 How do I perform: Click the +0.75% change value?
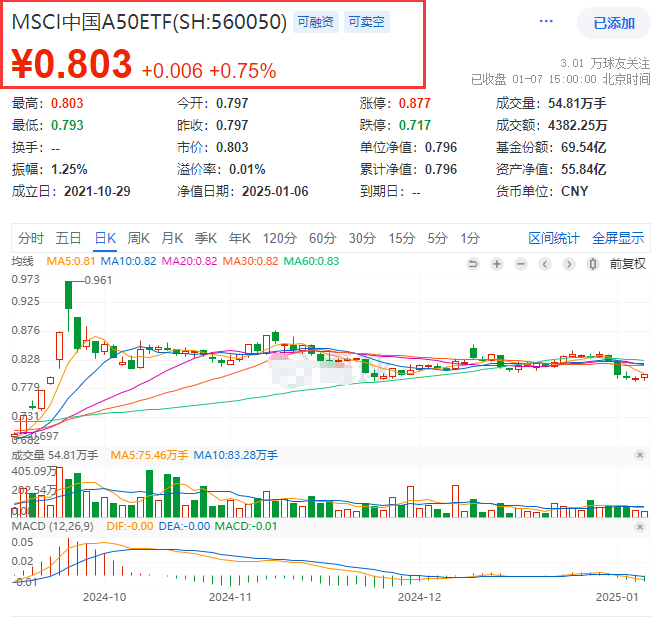[242, 71]
